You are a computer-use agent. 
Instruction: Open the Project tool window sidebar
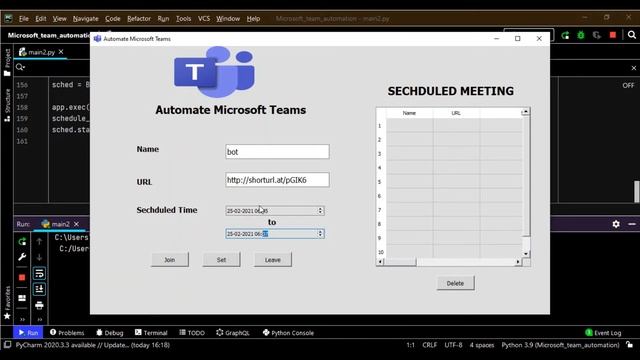(x=7, y=62)
